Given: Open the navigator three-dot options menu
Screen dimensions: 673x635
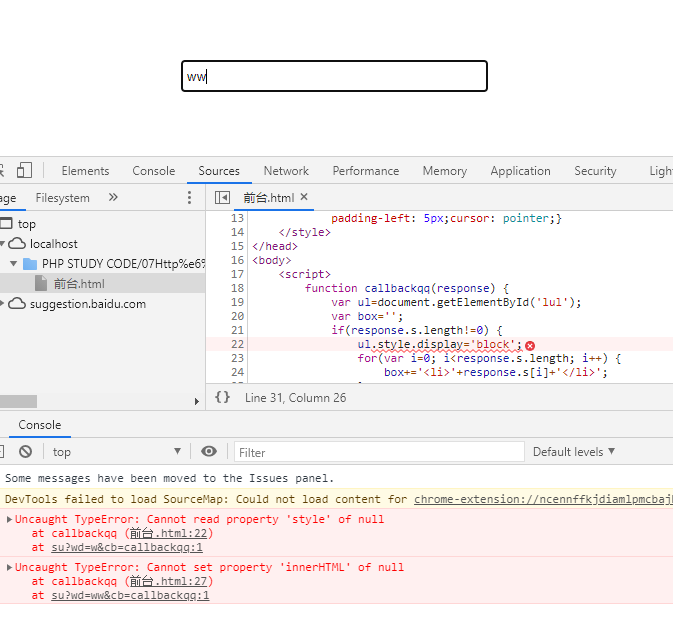Looking at the screenshot, I should pyautogui.click(x=189, y=197).
